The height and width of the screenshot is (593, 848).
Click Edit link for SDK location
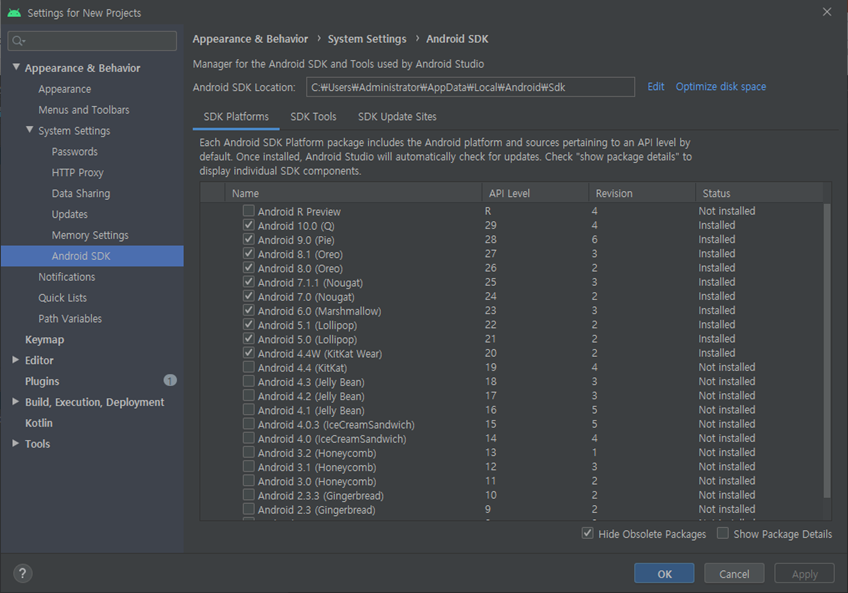pyautogui.click(x=655, y=87)
